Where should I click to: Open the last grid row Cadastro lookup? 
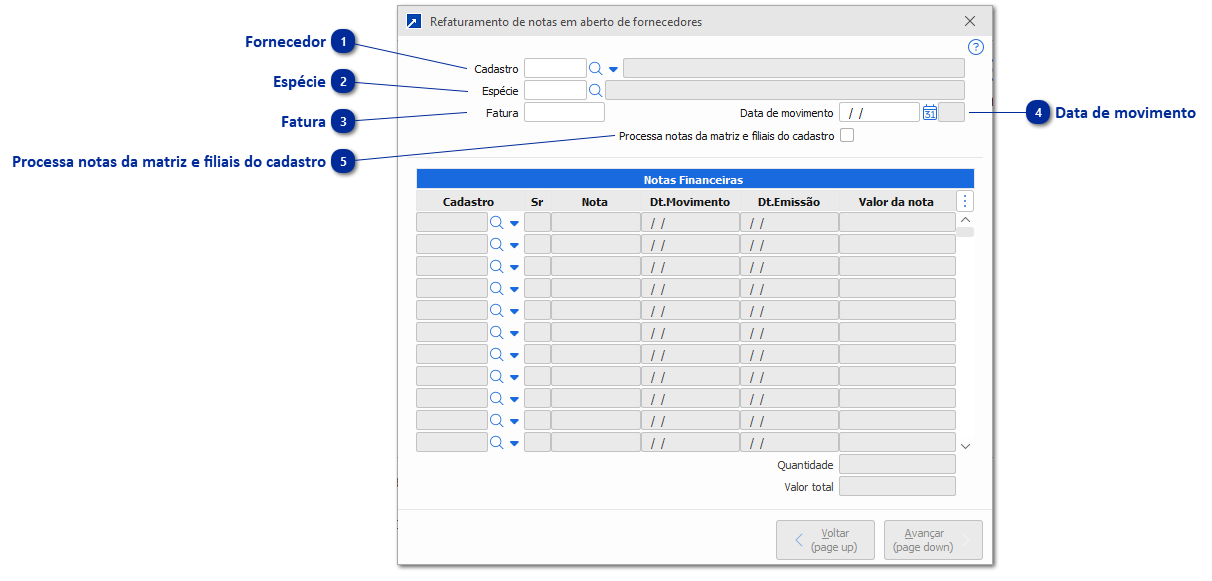[497, 441]
